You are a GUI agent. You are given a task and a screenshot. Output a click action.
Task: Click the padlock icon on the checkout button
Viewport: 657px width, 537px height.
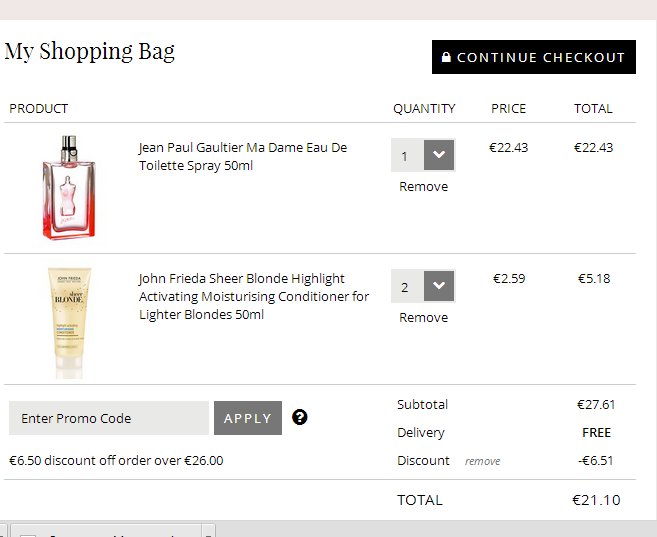(446, 58)
